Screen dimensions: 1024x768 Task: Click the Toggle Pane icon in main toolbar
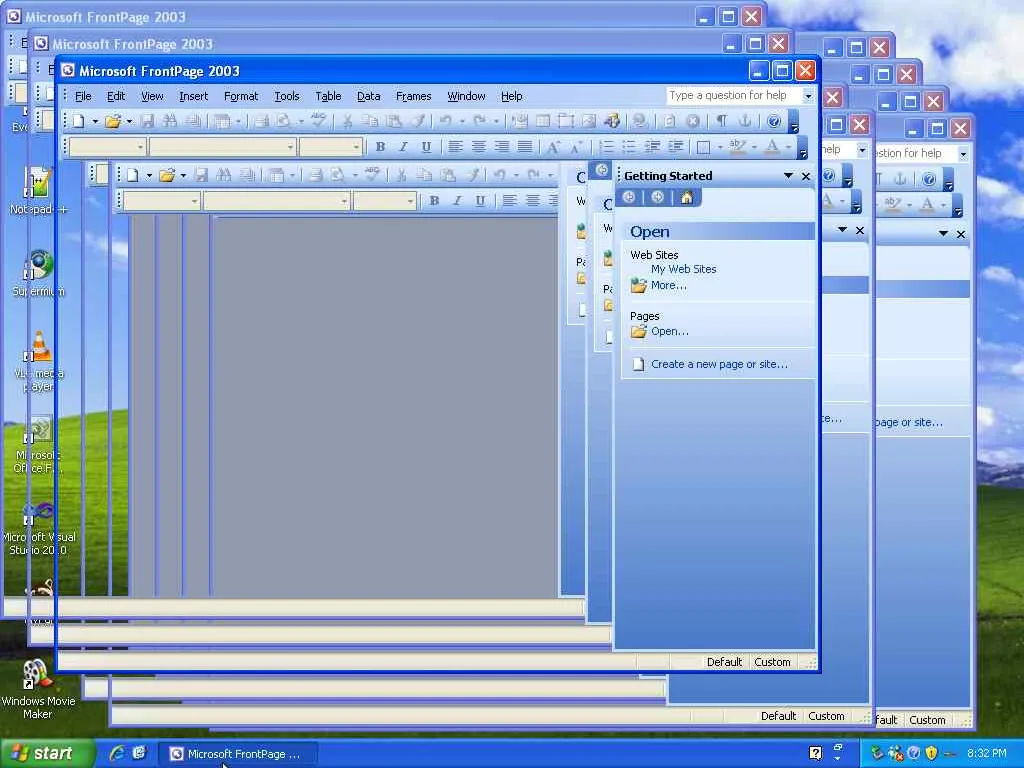tap(222, 121)
